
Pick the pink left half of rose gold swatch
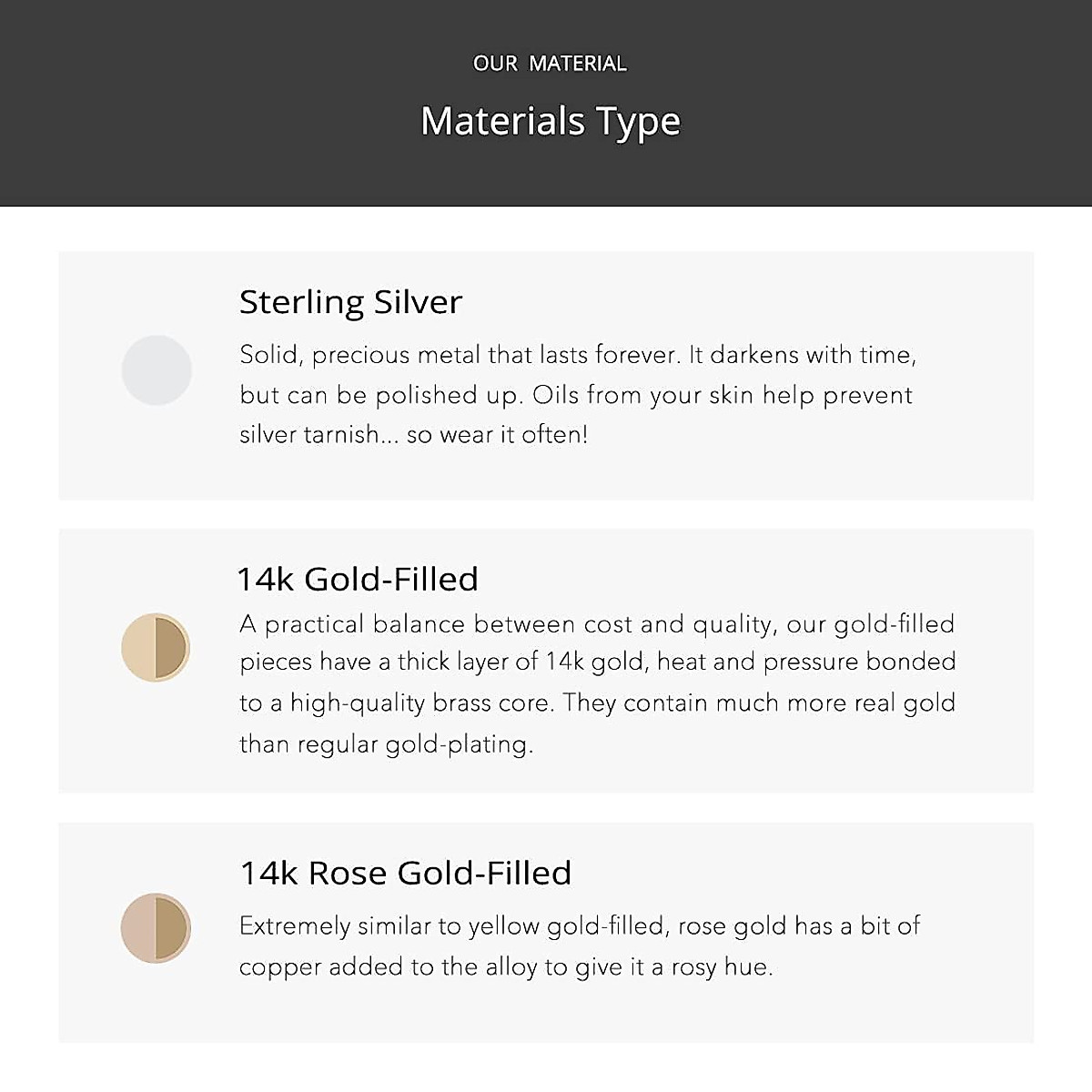coord(138,927)
